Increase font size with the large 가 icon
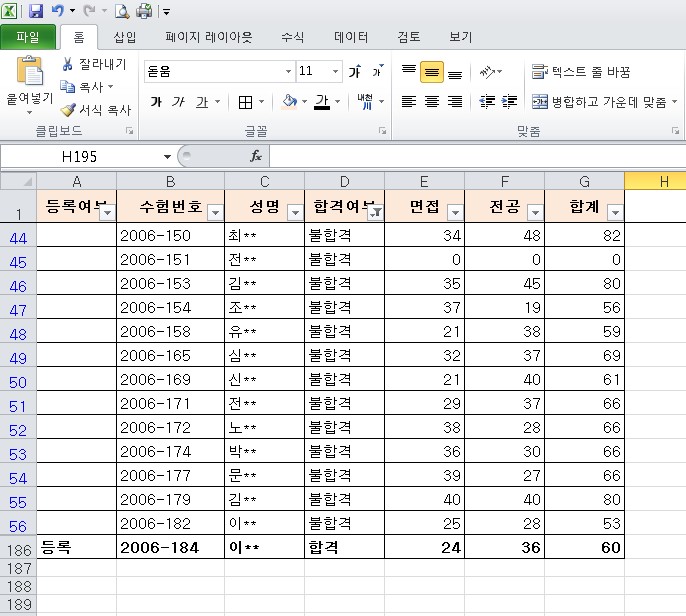The image size is (686, 616). click(x=354, y=71)
